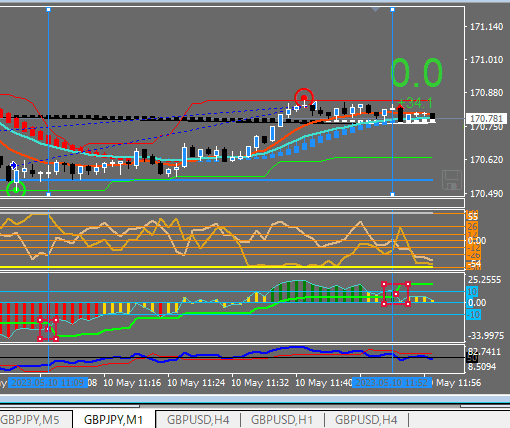Click the blue -10 level label

pos(474,314)
